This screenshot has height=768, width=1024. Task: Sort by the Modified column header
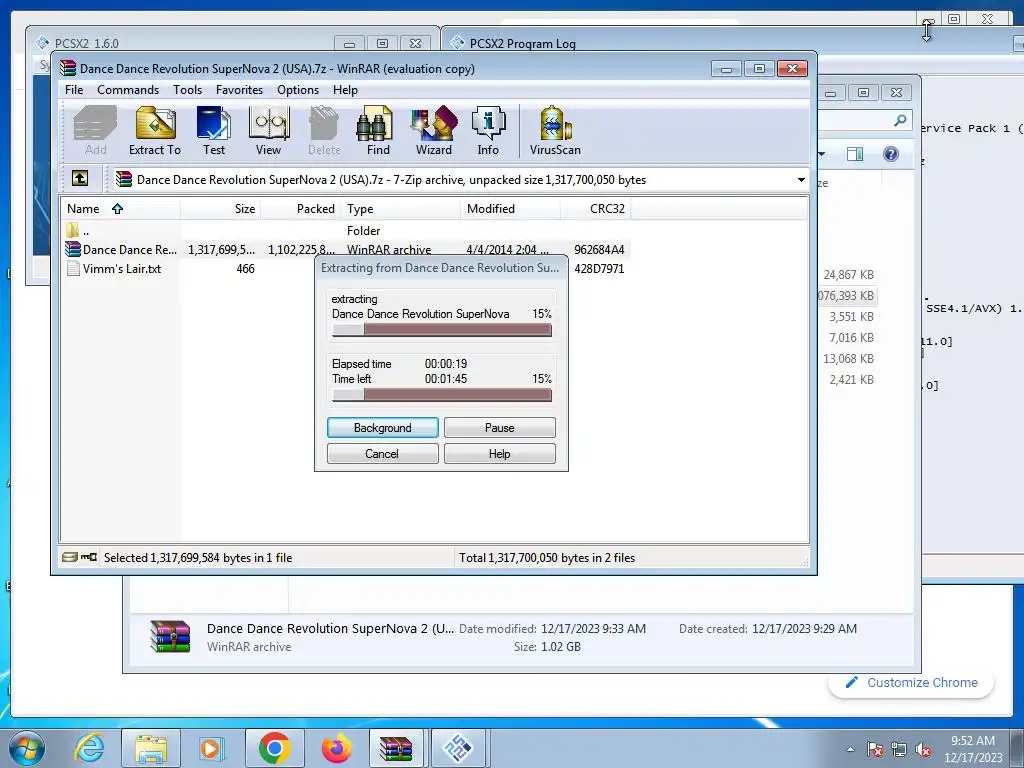pos(510,209)
